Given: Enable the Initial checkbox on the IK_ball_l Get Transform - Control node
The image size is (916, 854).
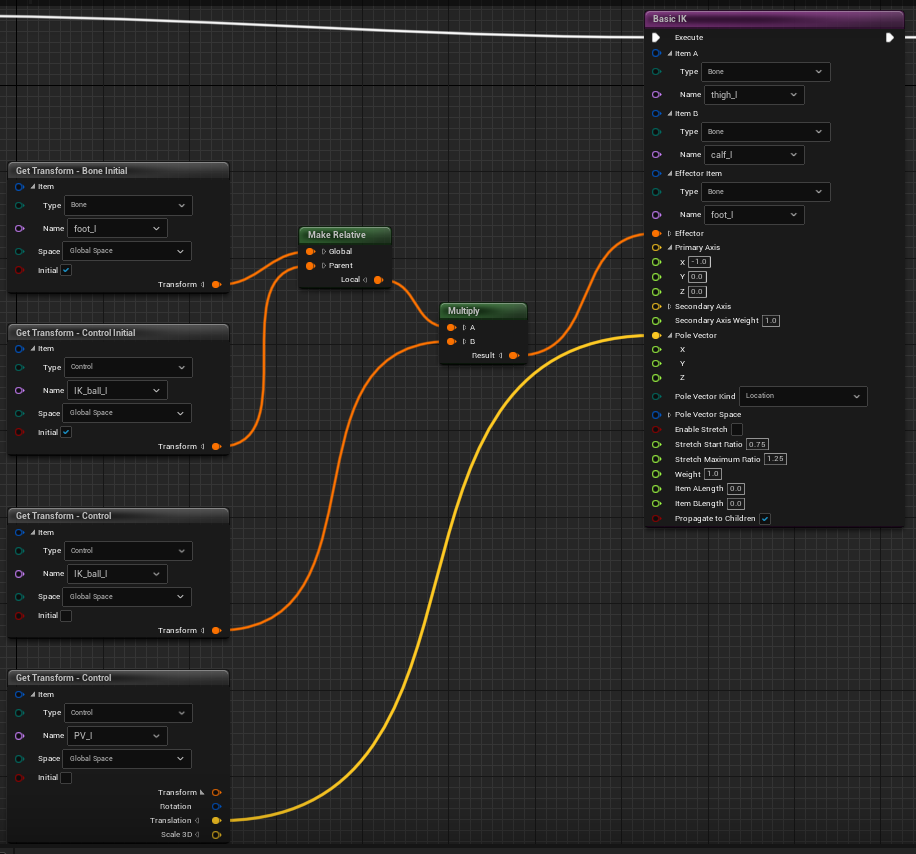Looking at the screenshot, I should coord(65,614).
